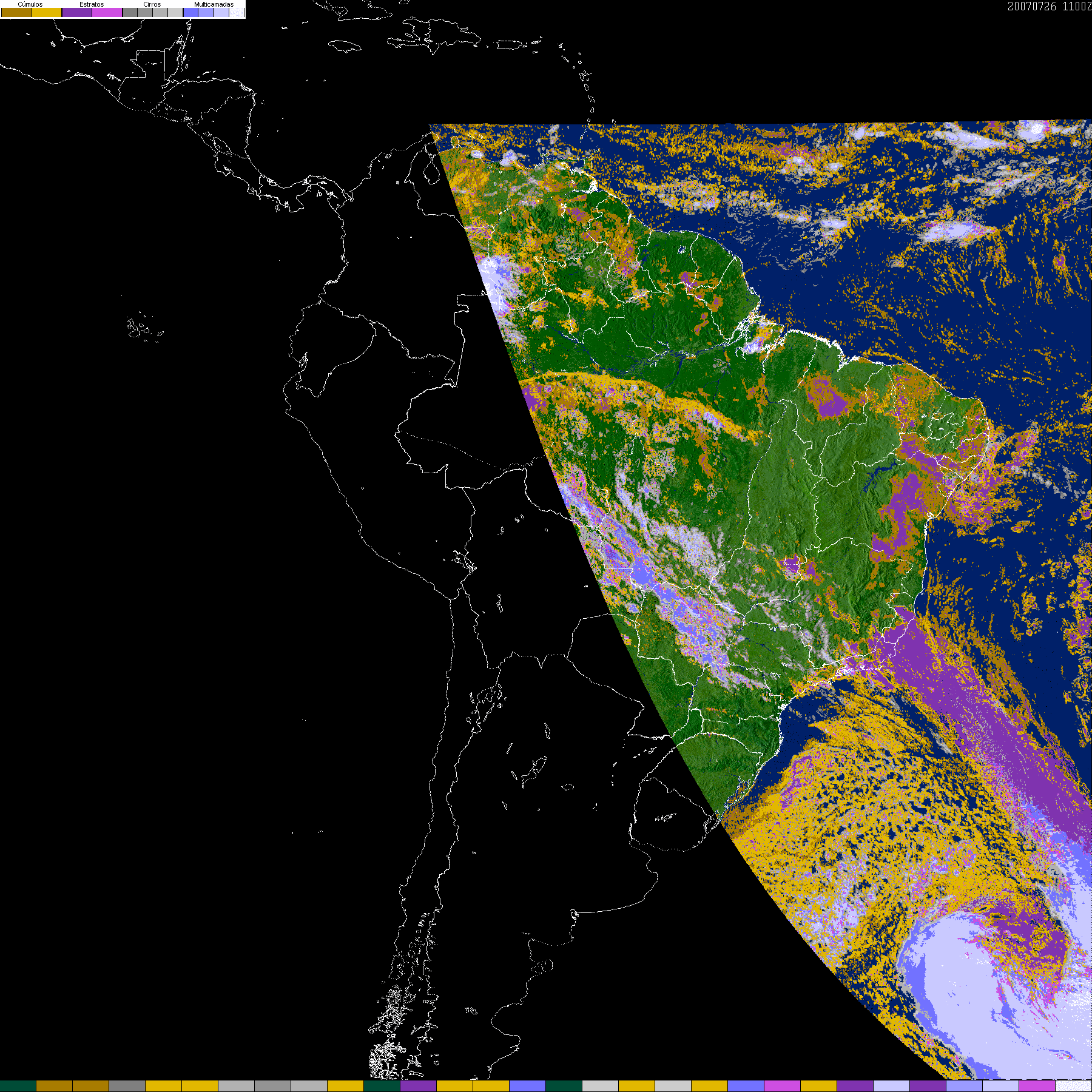Select the yellow Cúmulos legend swatch
This screenshot has width=1092, height=1092.
click(47, 12)
